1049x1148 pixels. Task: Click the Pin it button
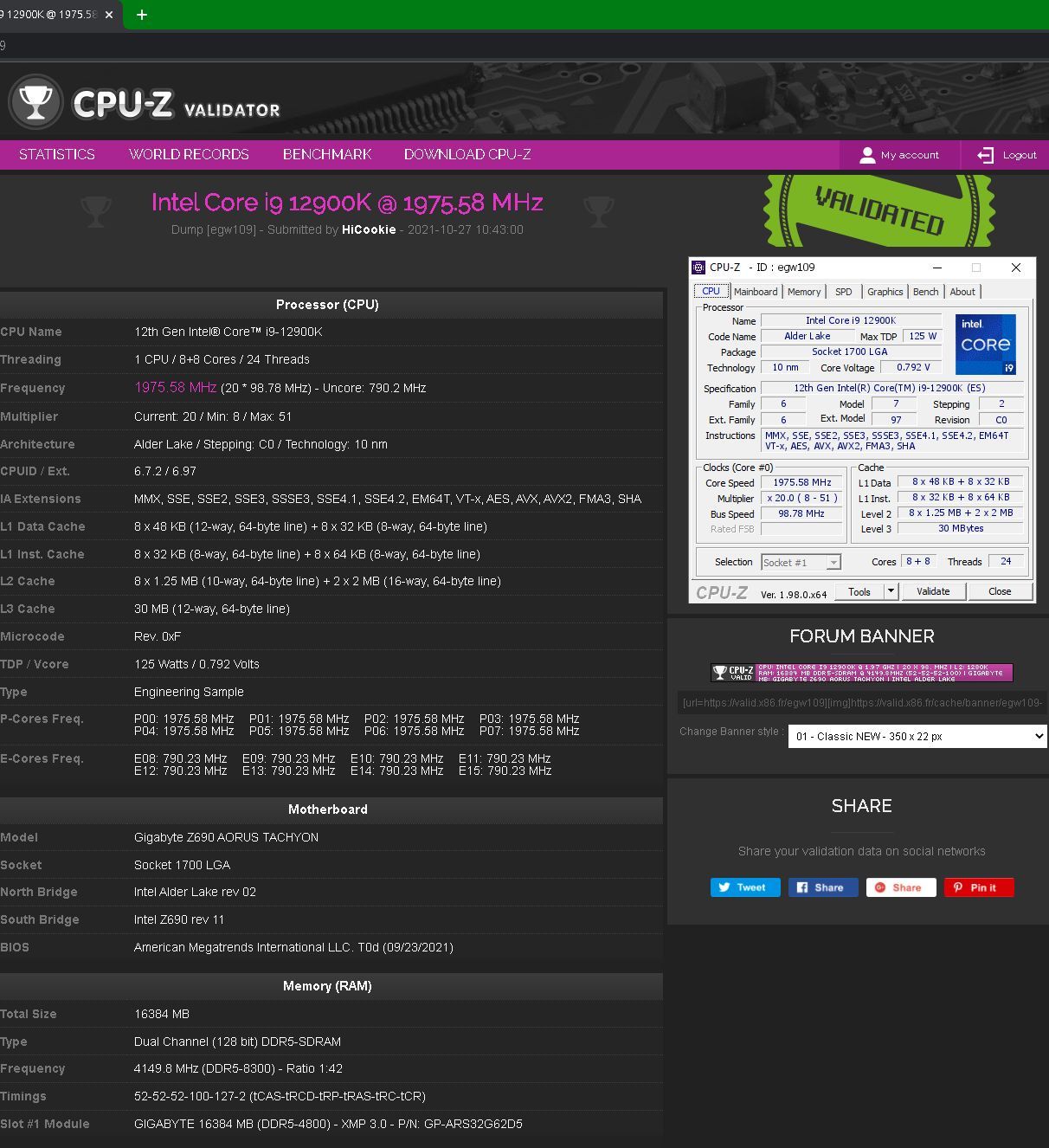(979, 887)
